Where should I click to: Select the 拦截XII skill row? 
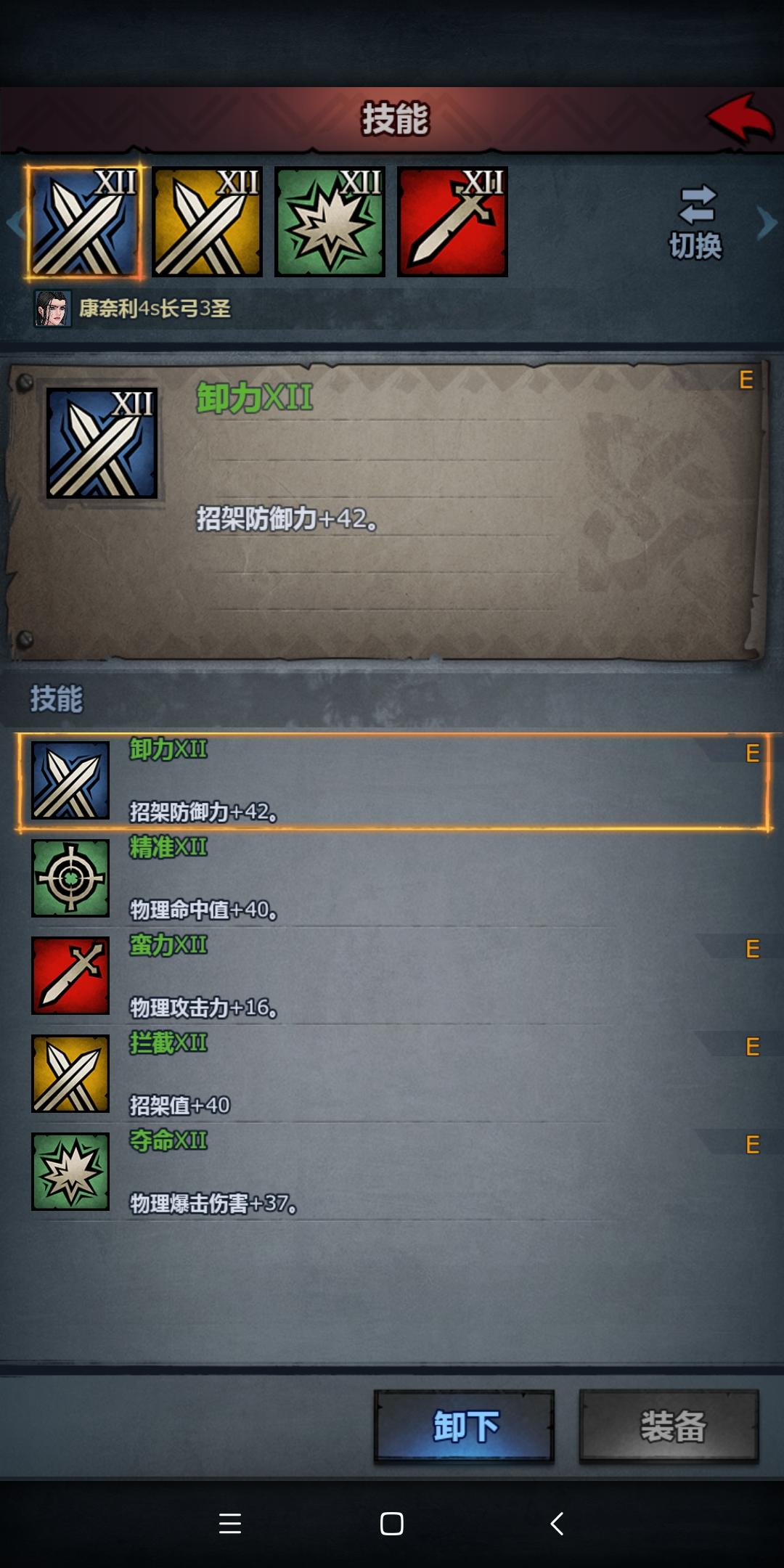pos(393,1074)
